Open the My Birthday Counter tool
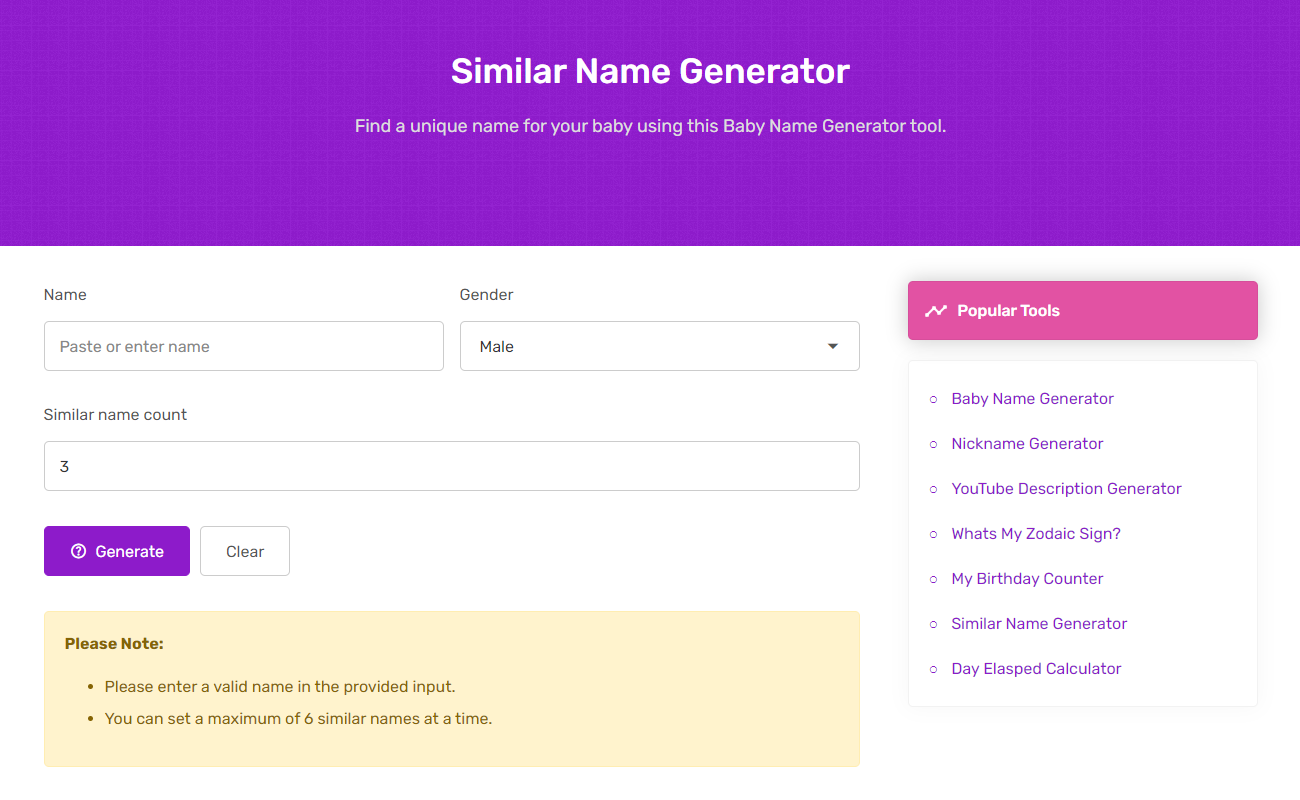The image size is (1300, 800). pyautogui.click(x=1027, y=578)
